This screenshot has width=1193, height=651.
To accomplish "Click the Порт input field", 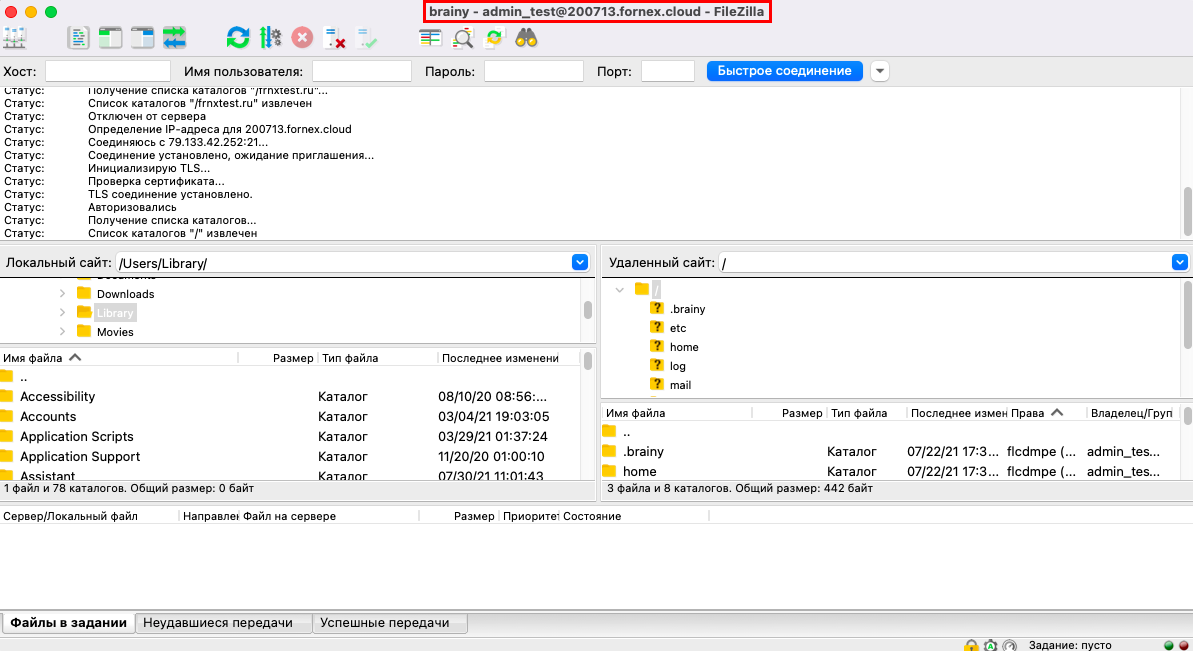I will coord(668,71).
